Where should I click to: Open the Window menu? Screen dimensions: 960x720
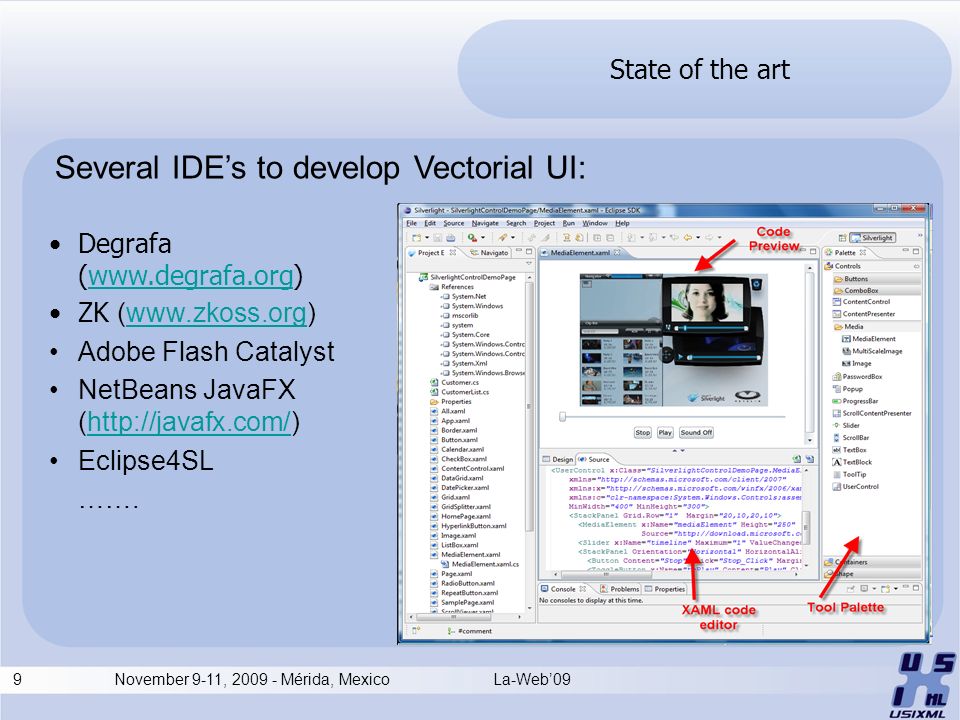[x=595, y=223]
